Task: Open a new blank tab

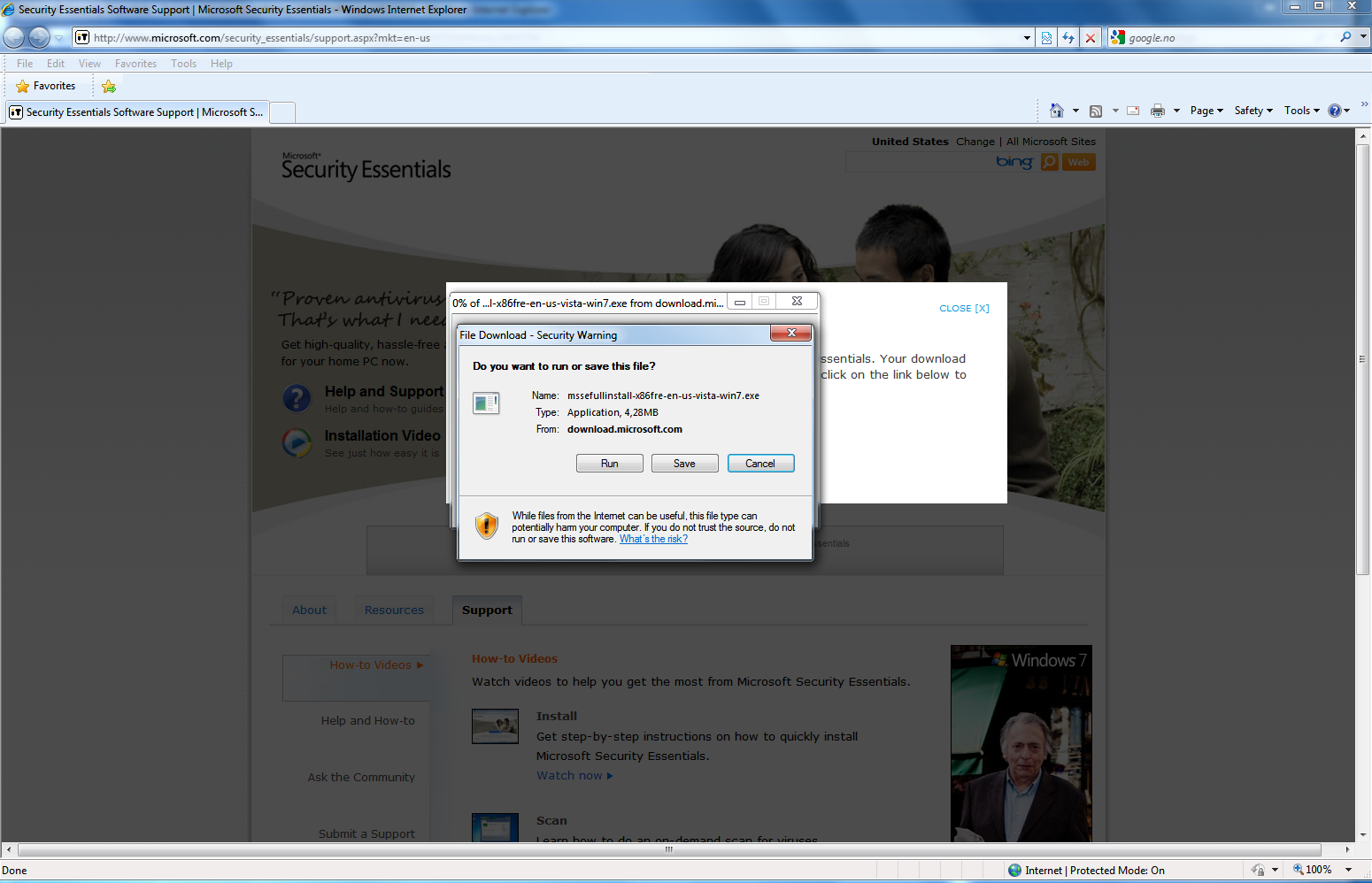Action: [282, 112]
